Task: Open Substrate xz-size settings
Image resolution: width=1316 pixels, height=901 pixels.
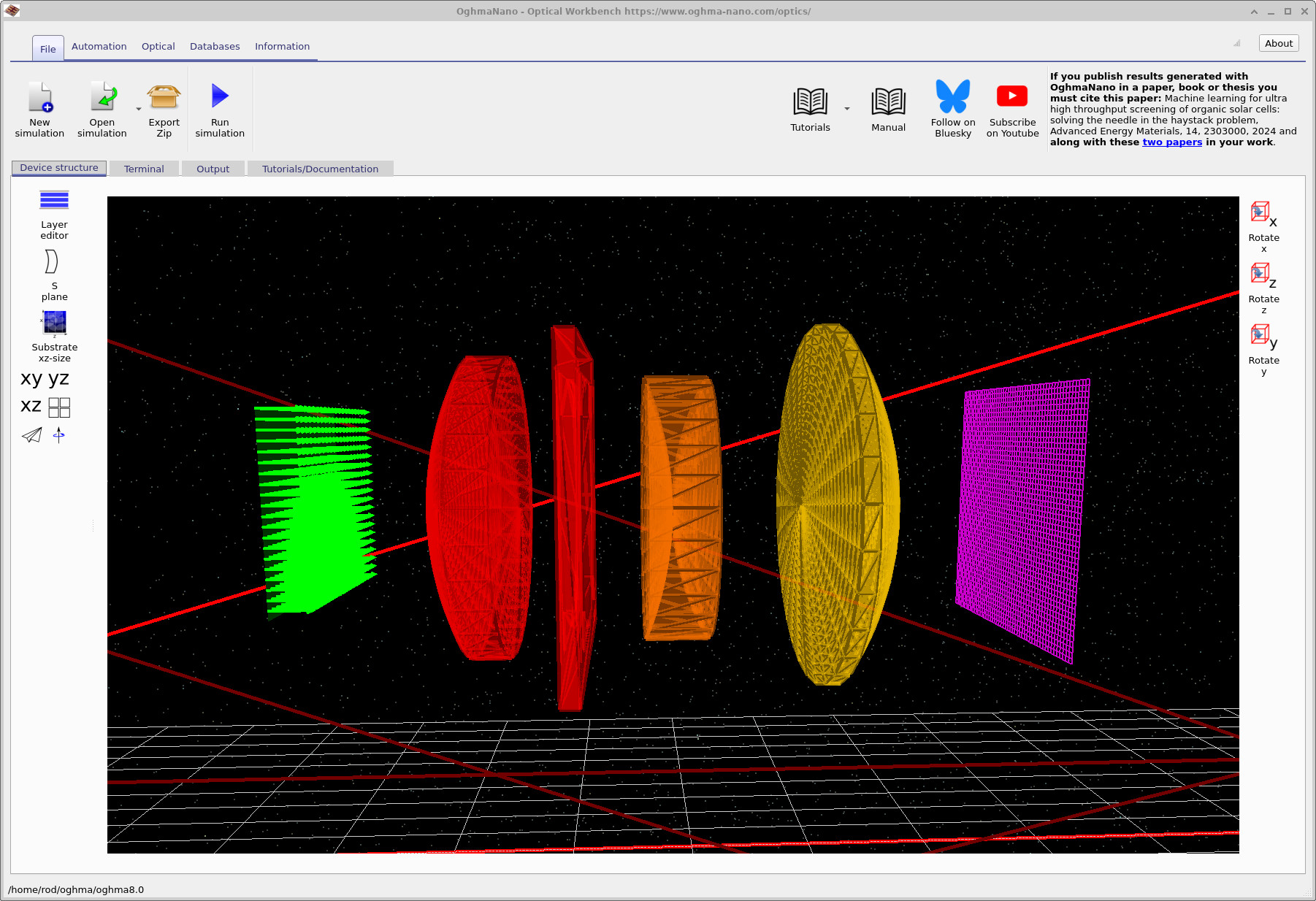Action: click(54, 323)
